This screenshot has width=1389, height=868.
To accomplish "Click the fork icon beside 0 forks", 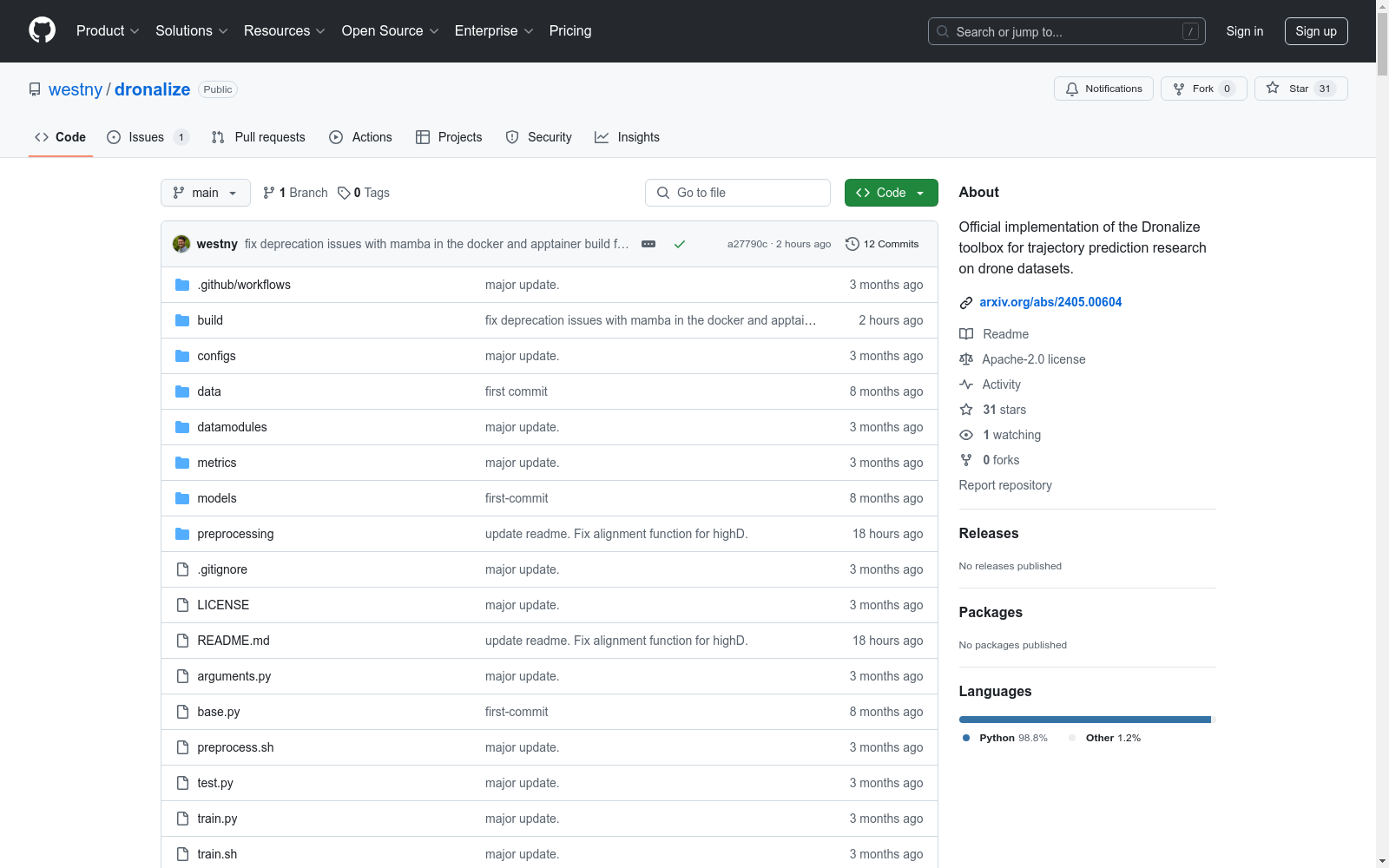I will (966, 460).
